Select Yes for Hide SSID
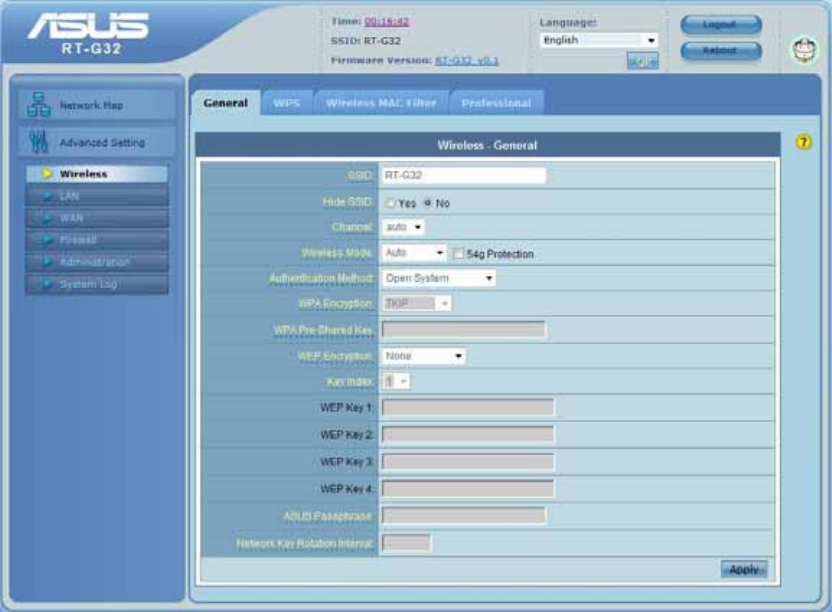Screen dimensions: 832x612 (391, 203)
